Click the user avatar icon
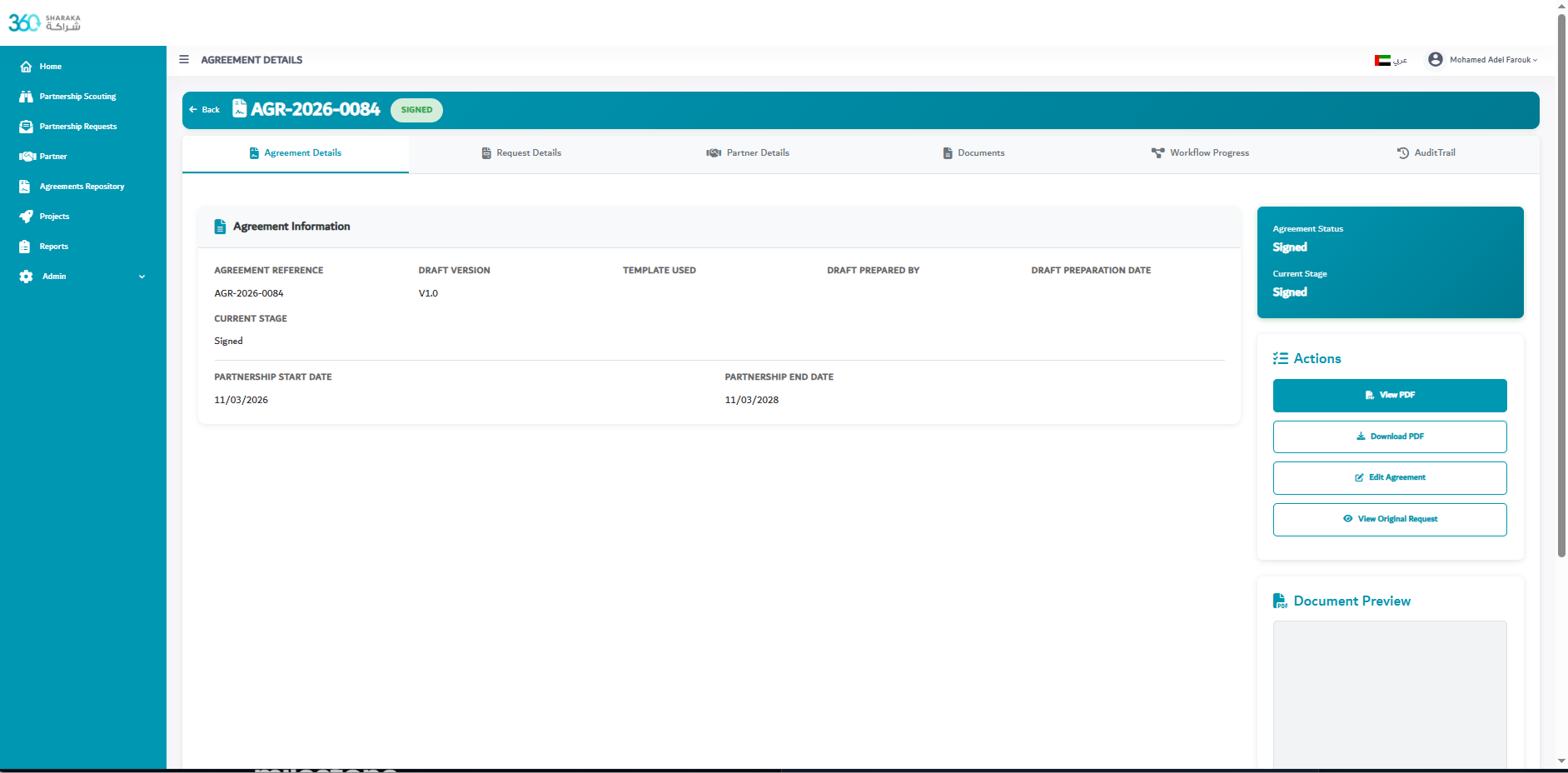 [x=1436, y=59]
